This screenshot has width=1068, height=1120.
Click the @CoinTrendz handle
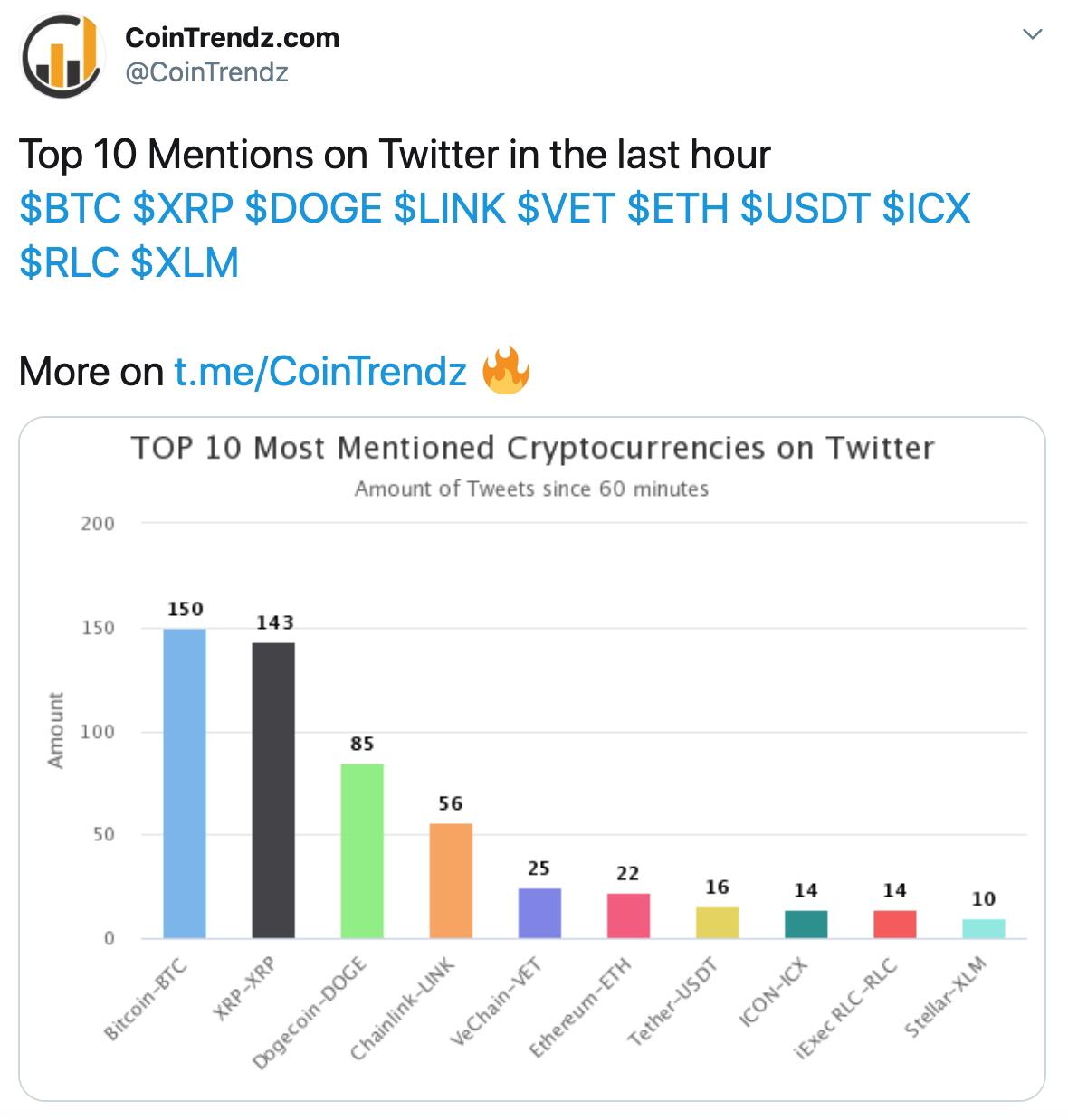tap(206, 74)
